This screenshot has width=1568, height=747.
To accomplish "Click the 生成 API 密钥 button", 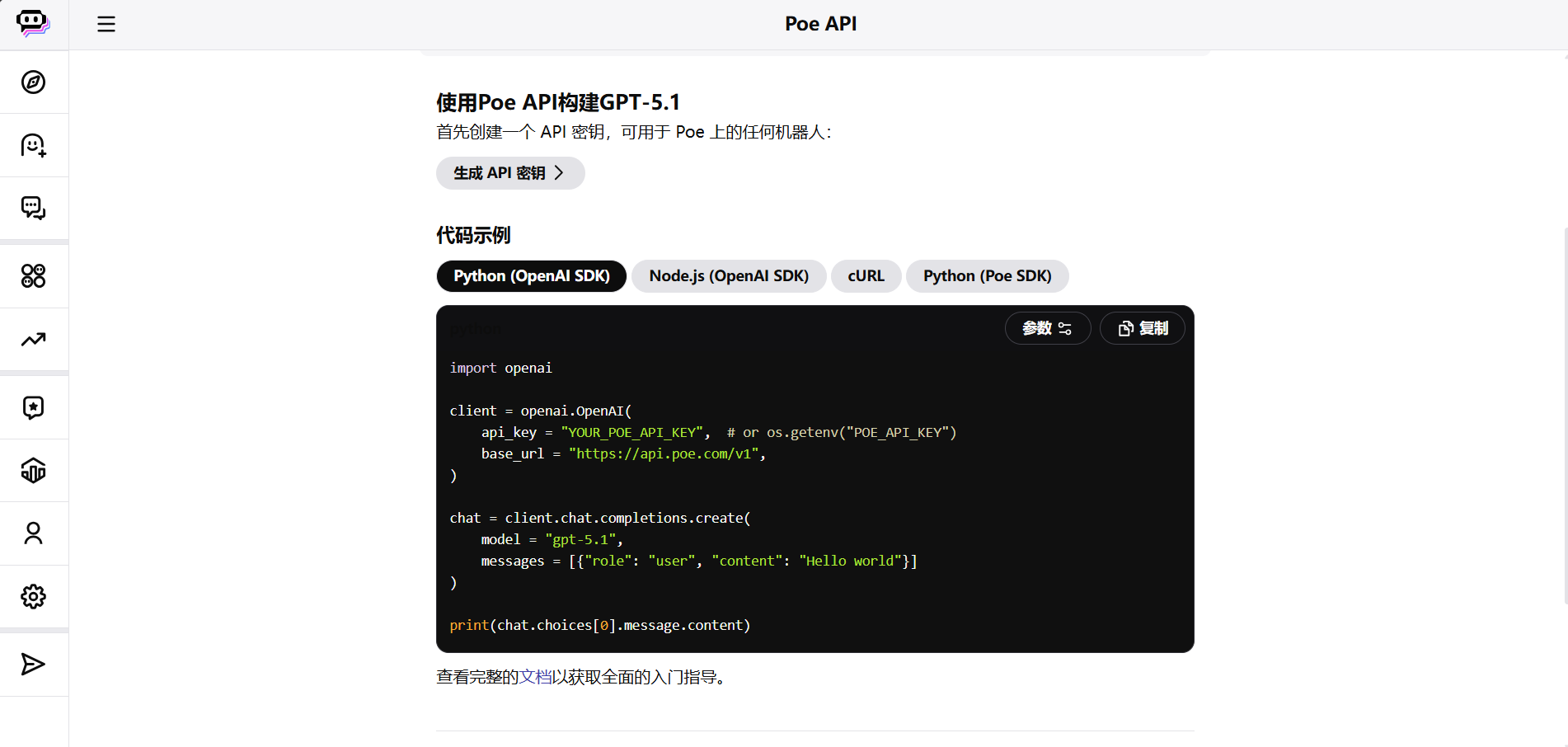I will [x=510, y=173].
